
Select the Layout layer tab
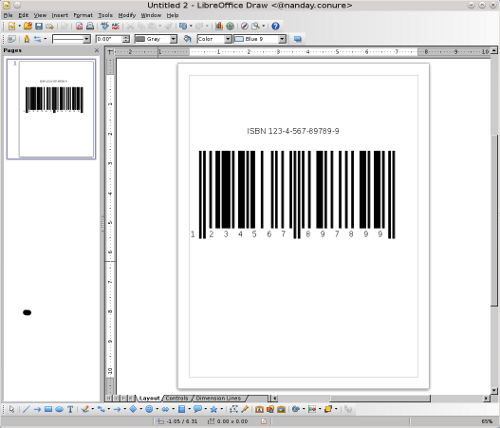pyautogui.click(x=149, y=398)
